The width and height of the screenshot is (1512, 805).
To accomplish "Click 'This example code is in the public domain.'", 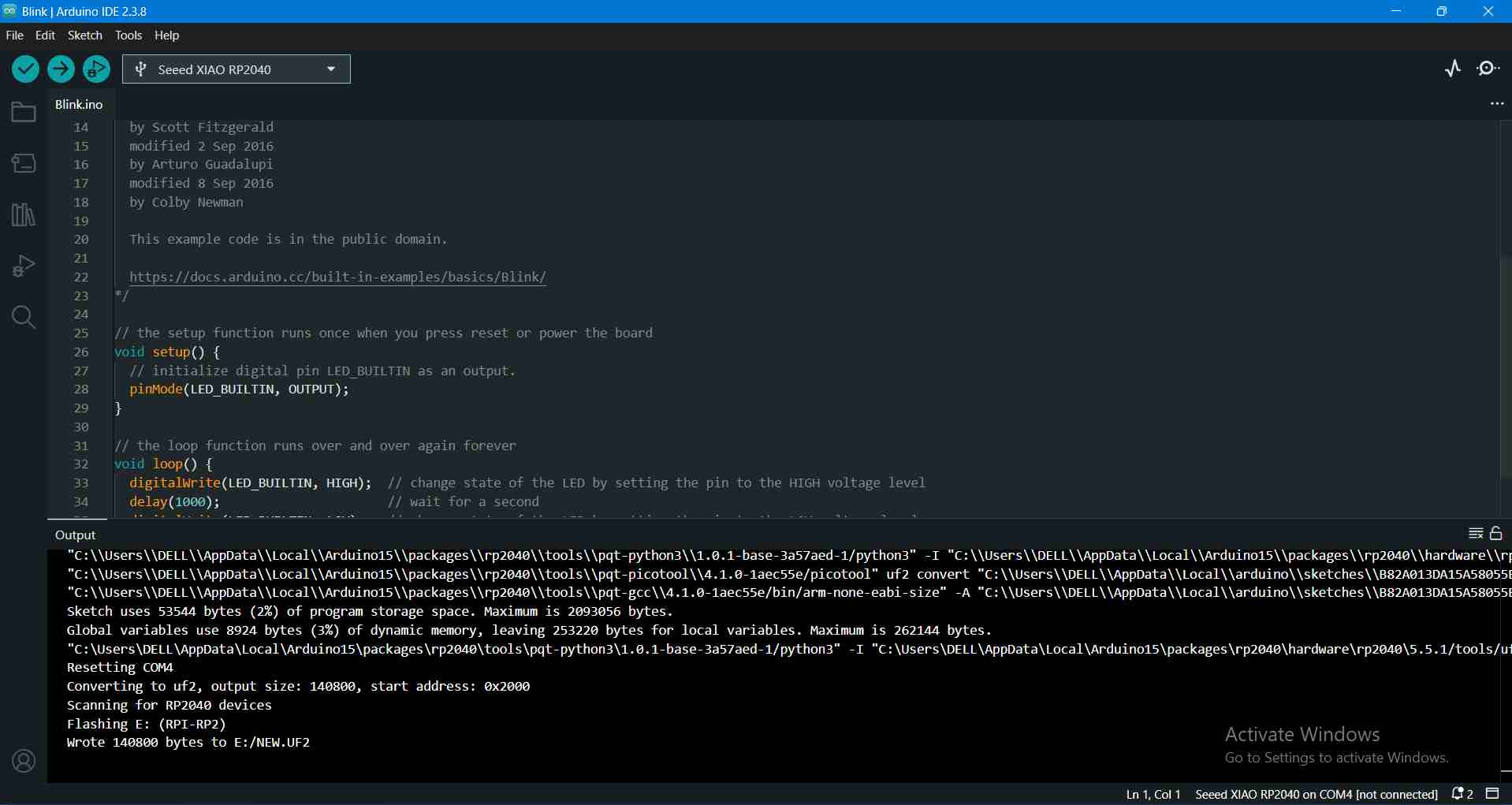I will pos(289,240).
